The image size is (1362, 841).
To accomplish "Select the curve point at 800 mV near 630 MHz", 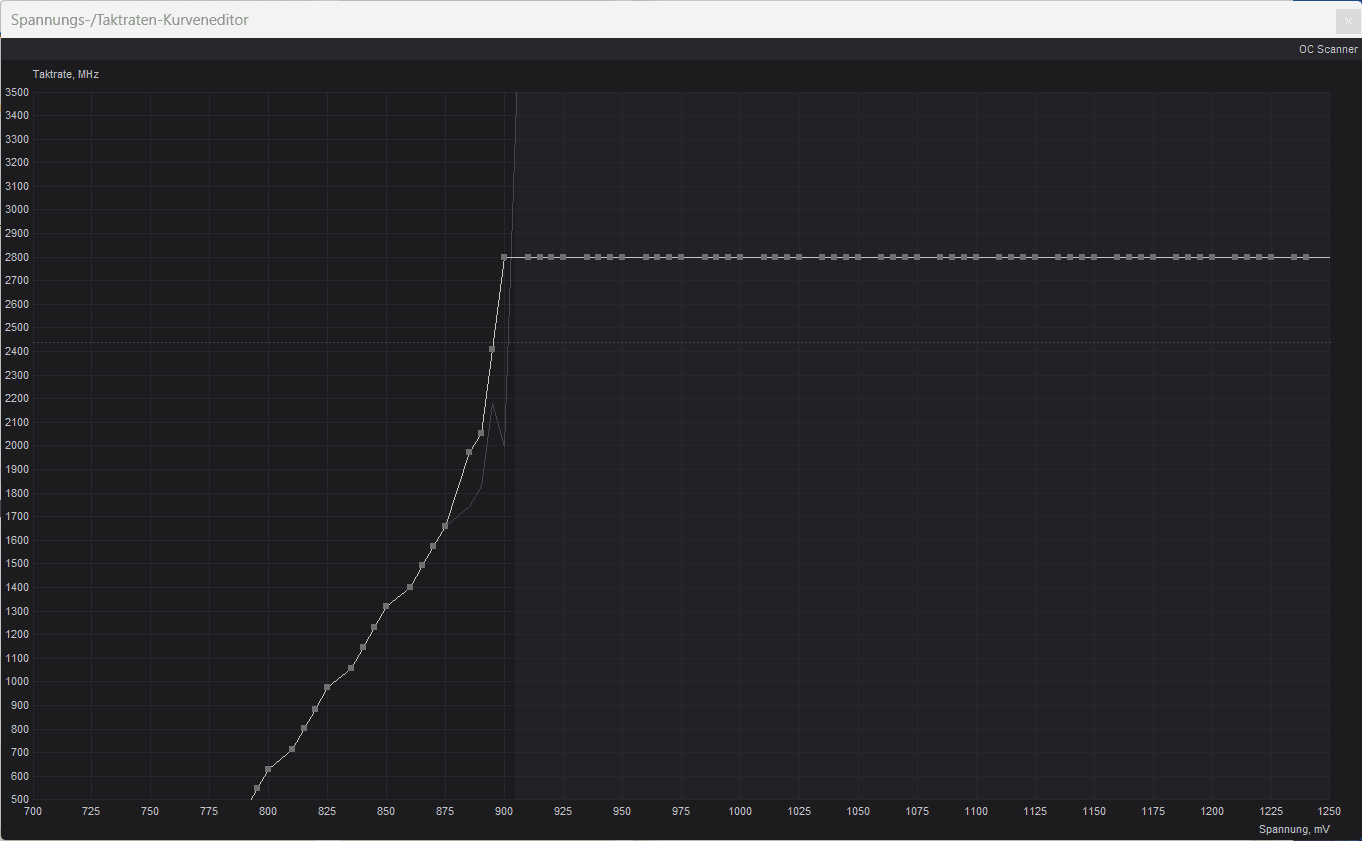I will click(x=268, y=769).
